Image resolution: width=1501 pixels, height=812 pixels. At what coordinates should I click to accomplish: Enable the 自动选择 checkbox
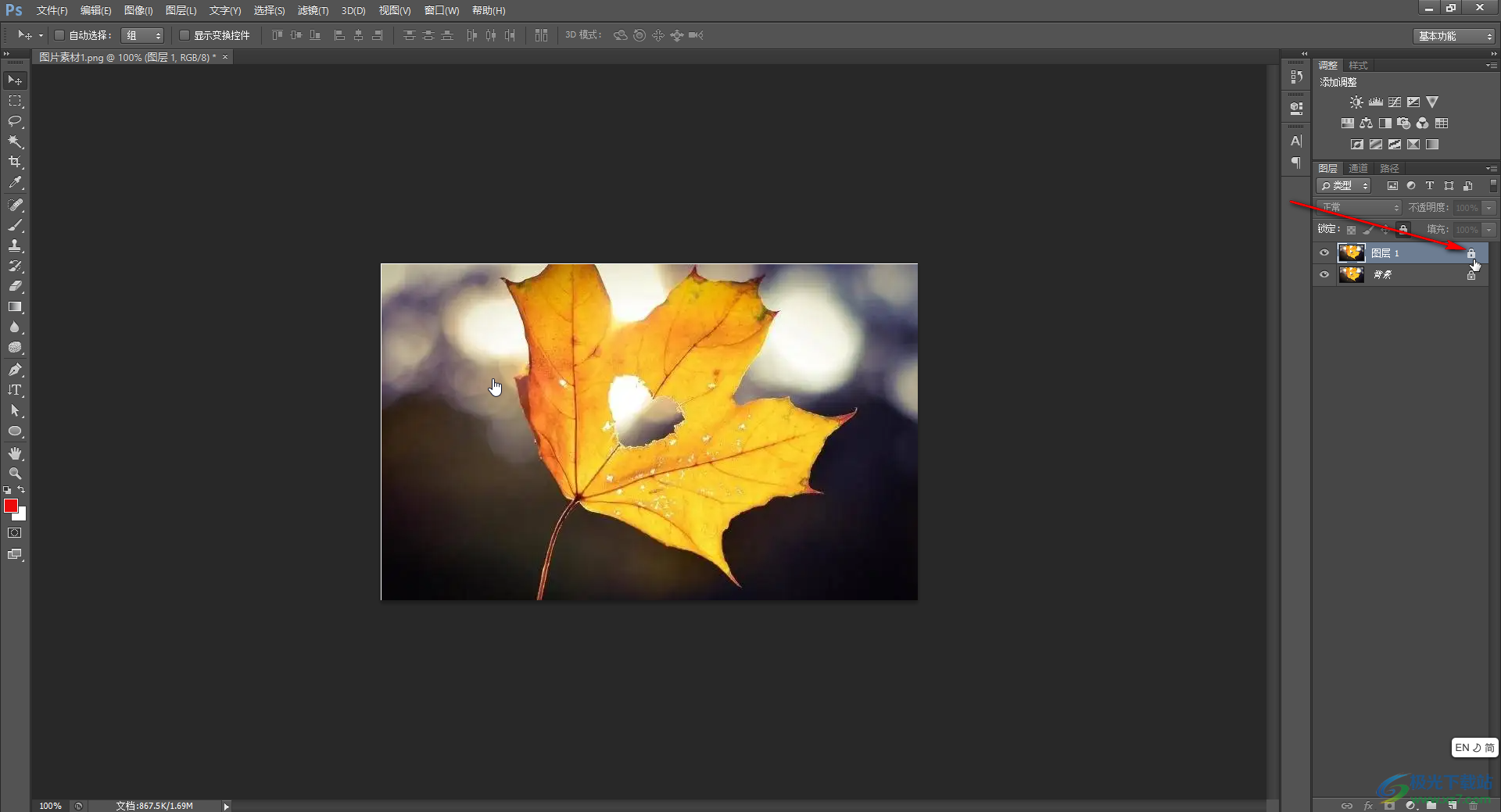click(59, 35)
